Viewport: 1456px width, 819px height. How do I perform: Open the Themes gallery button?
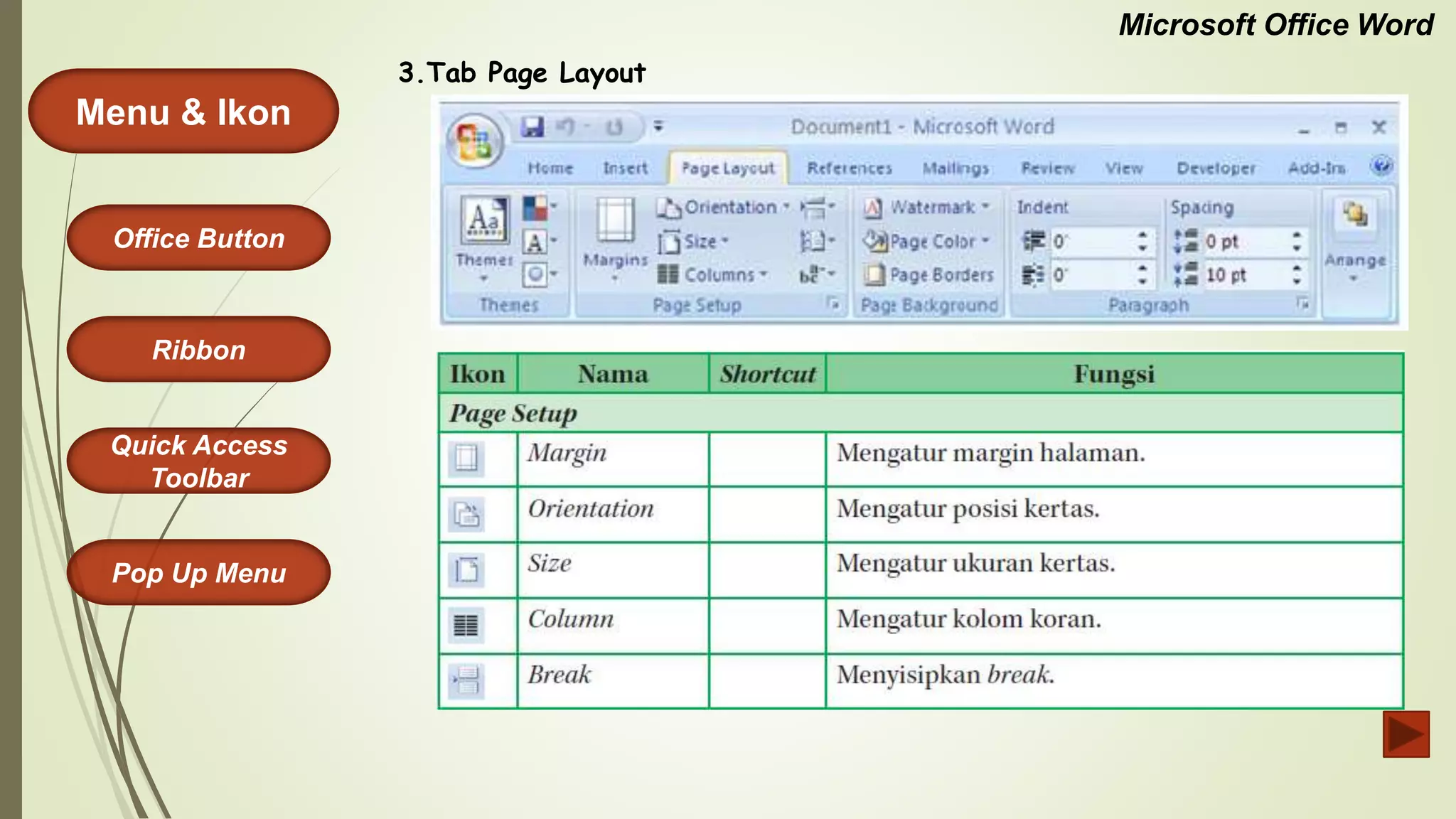484,240
